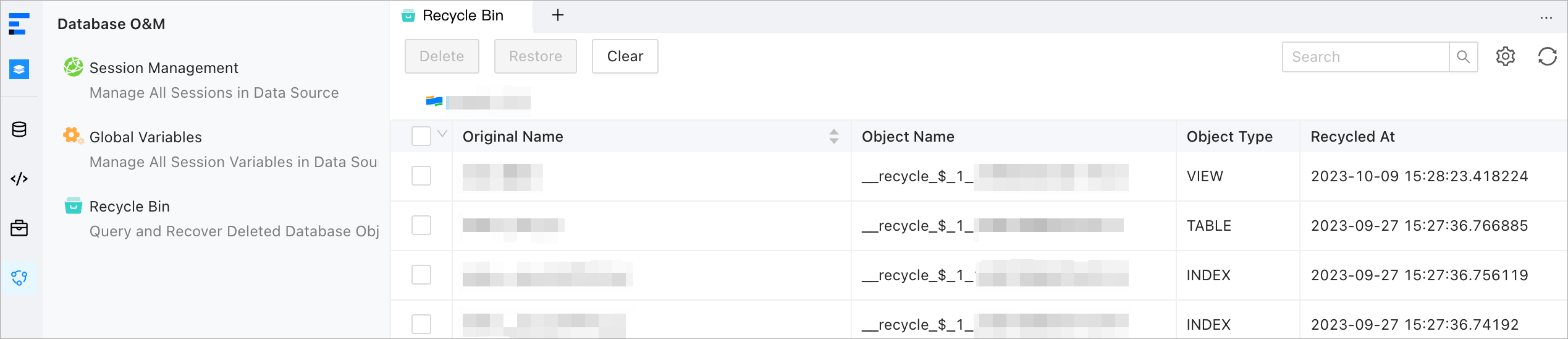The width and height of the screenshot is (1568, 339).
Task: Add a new tab with plus
Action: click(557, 15)
